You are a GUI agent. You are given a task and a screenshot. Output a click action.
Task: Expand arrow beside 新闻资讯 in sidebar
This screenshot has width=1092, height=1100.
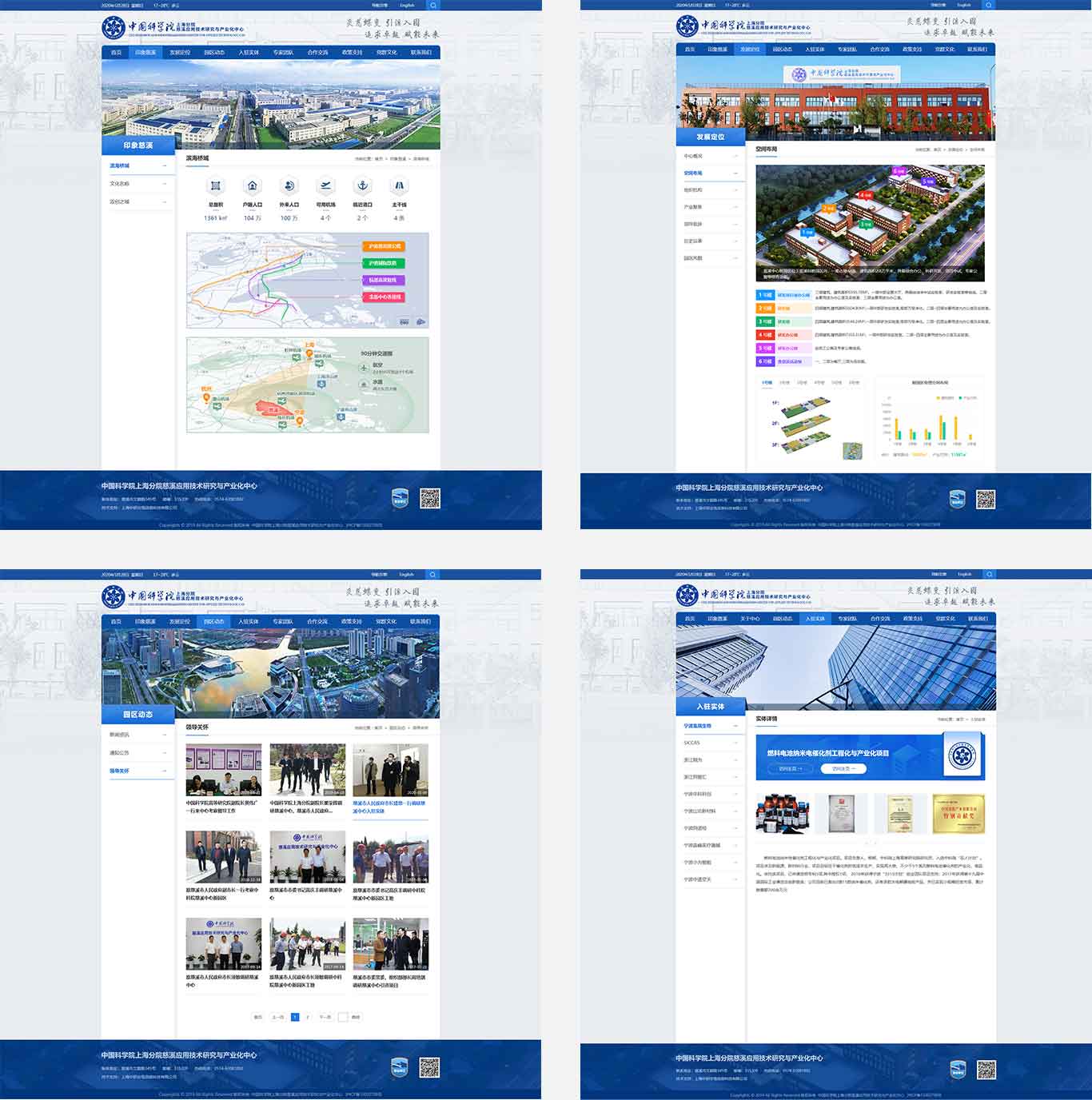(165, 735)
